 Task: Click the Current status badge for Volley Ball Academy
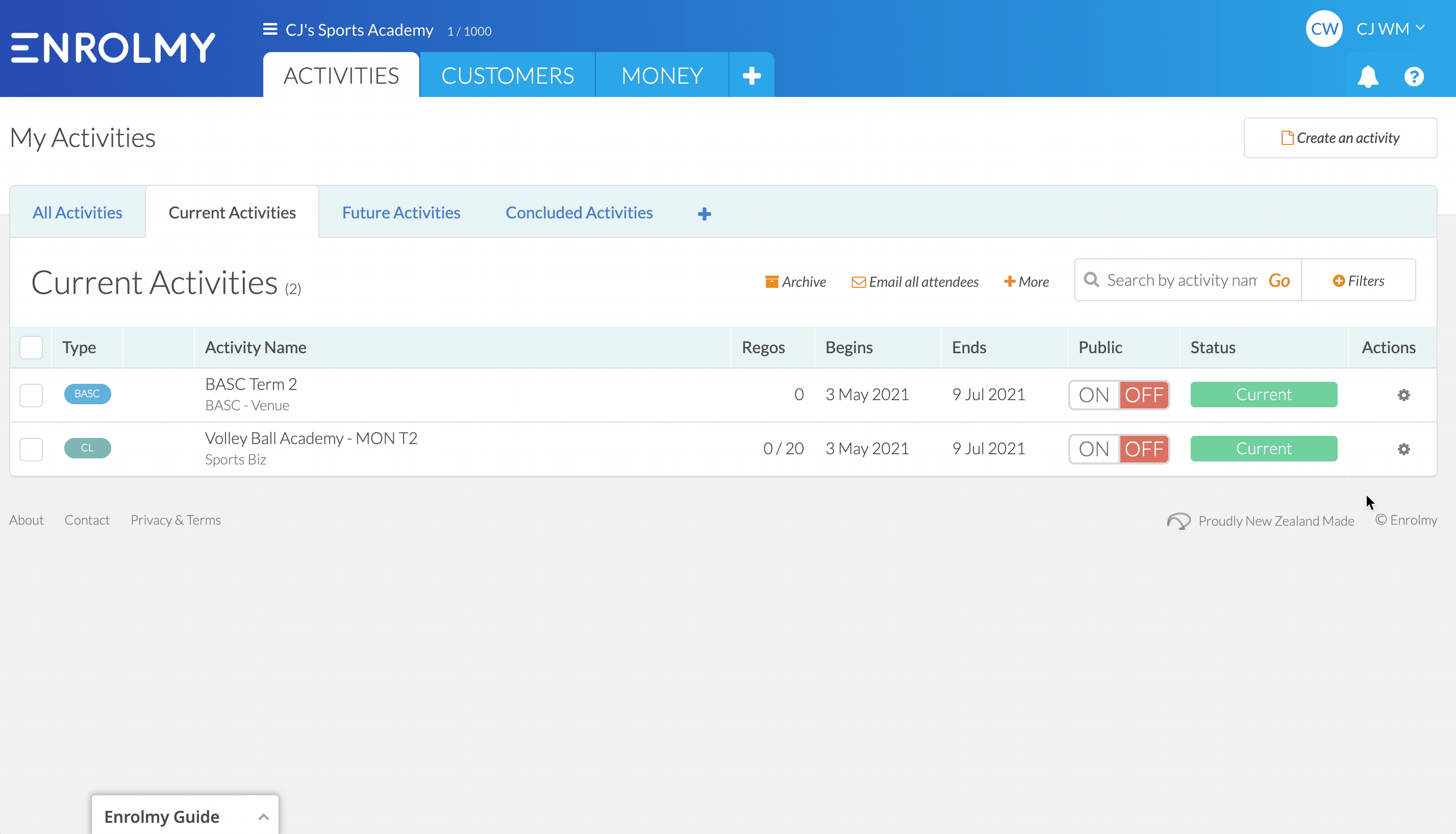click(1264, 449)
